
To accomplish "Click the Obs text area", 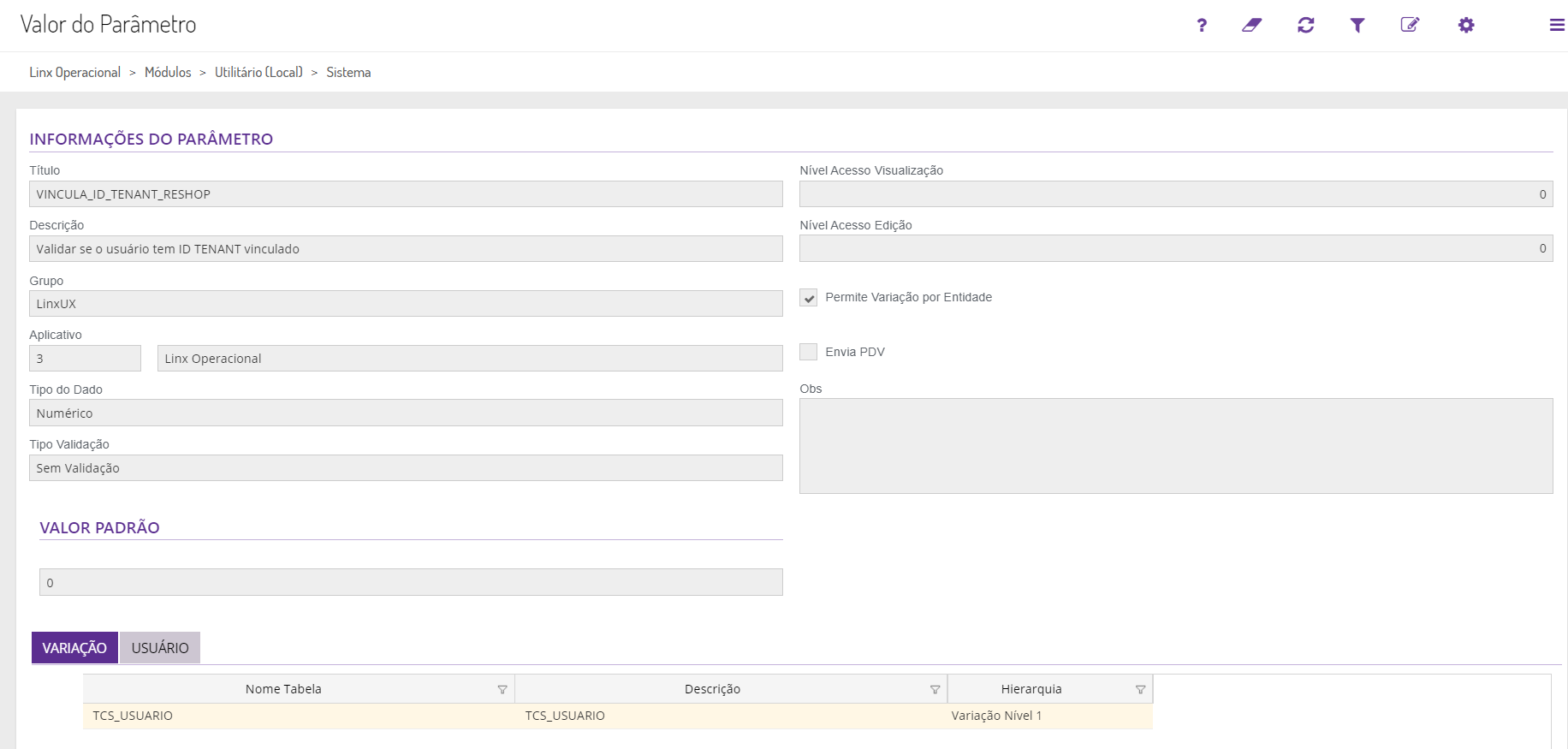I will coord(1175,446).
